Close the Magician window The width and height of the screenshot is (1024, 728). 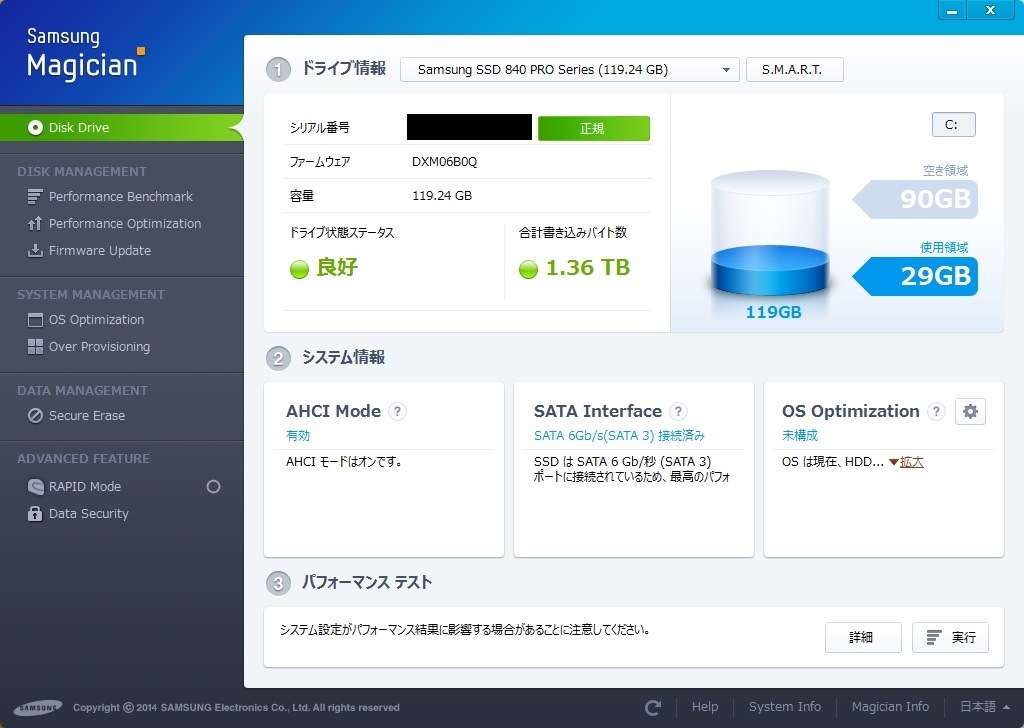pos(991,10)
